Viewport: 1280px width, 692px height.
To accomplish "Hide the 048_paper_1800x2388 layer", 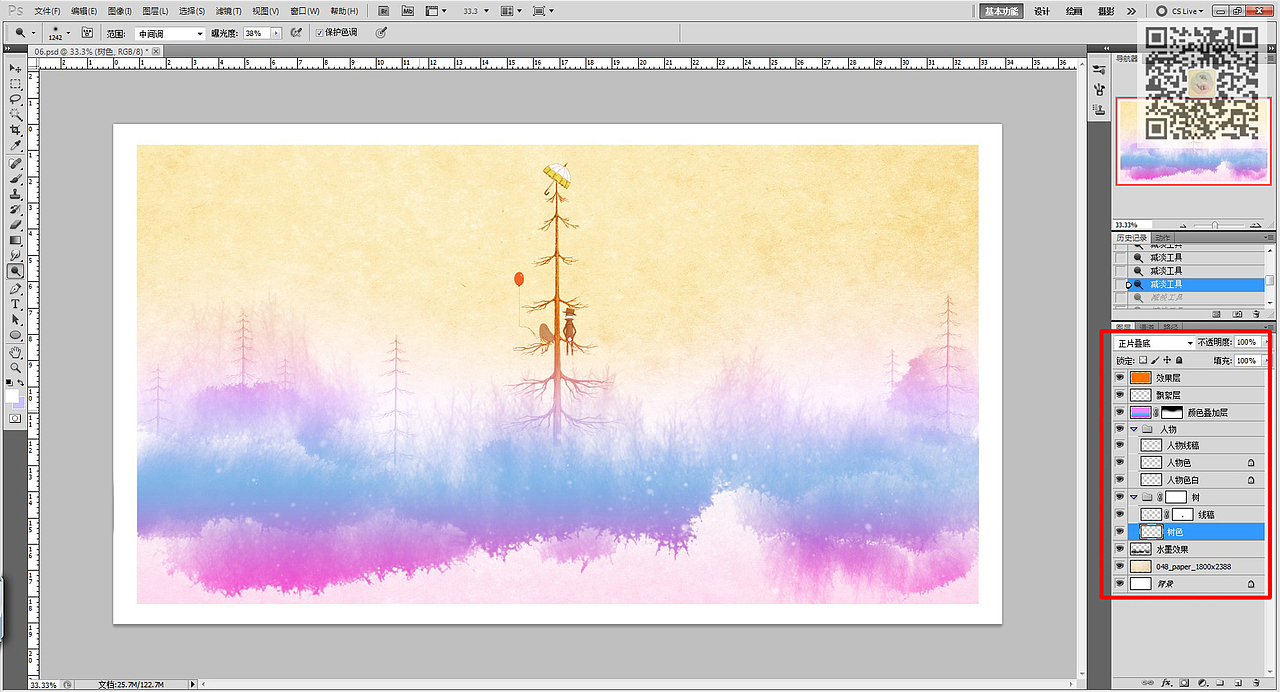I will 1120,566.
